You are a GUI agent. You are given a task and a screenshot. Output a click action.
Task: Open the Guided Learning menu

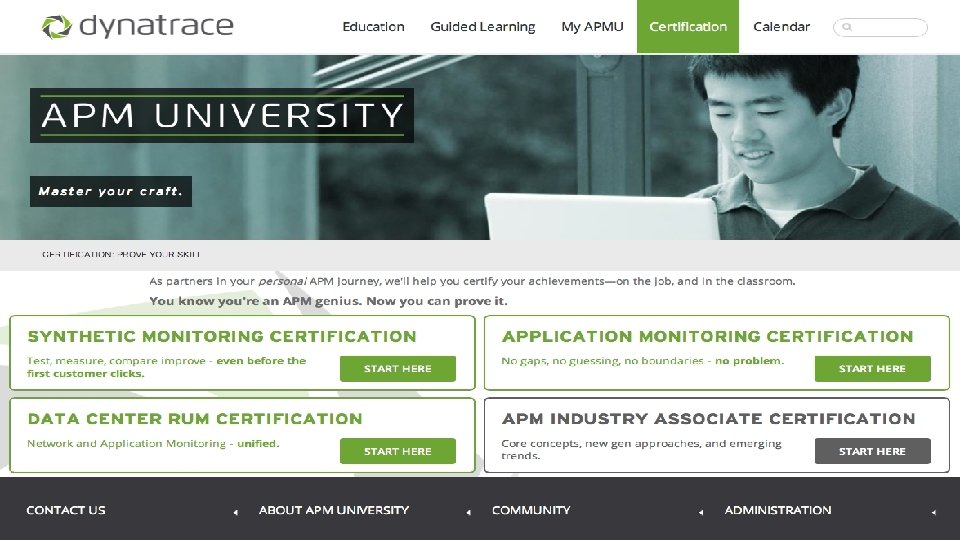pyautogui.click(x=482, y=27)
